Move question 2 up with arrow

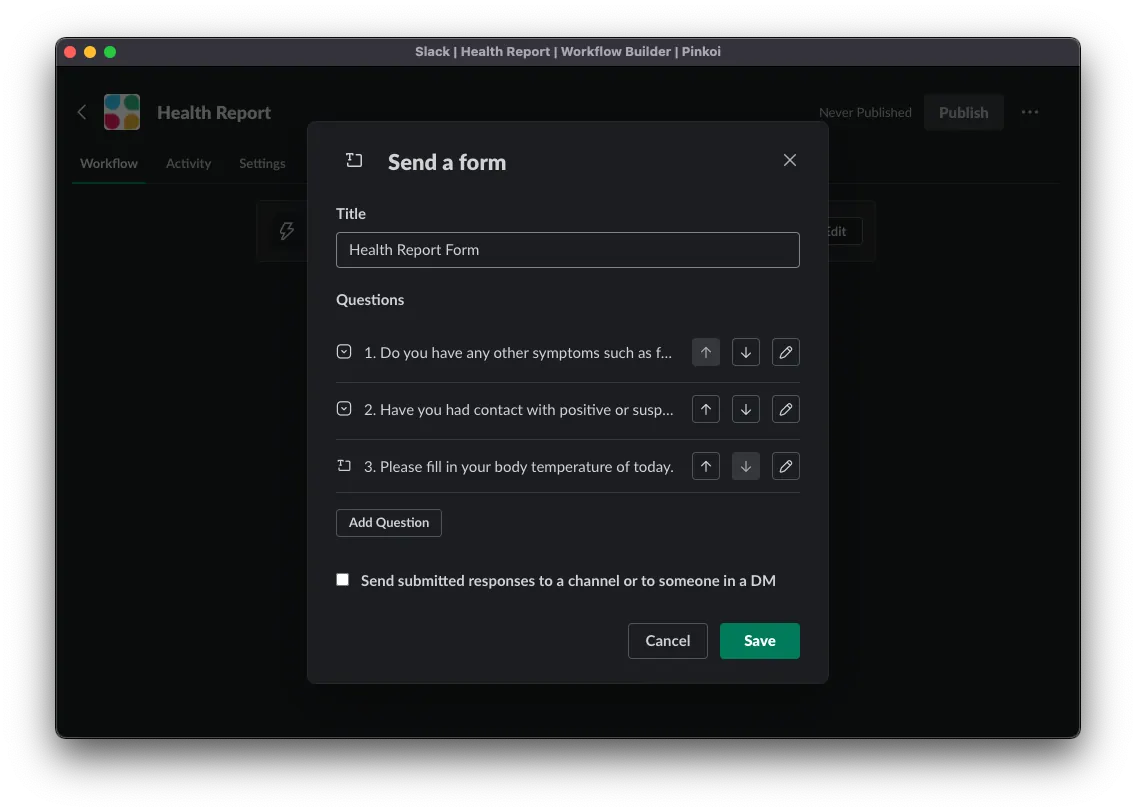pyautogui.click(x=706, y=409)
